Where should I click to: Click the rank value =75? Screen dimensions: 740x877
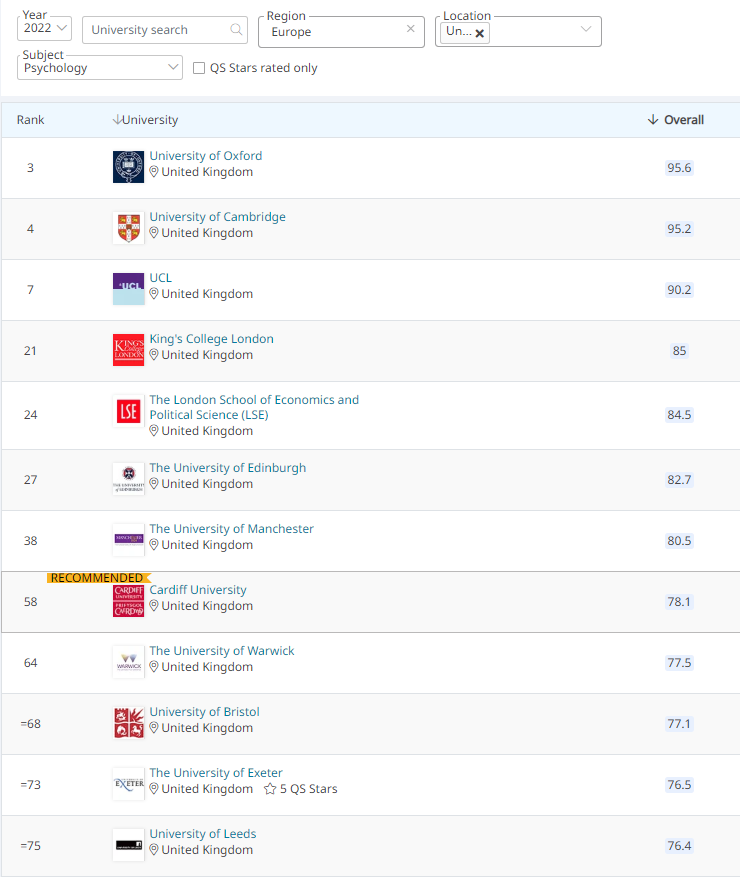31,846
